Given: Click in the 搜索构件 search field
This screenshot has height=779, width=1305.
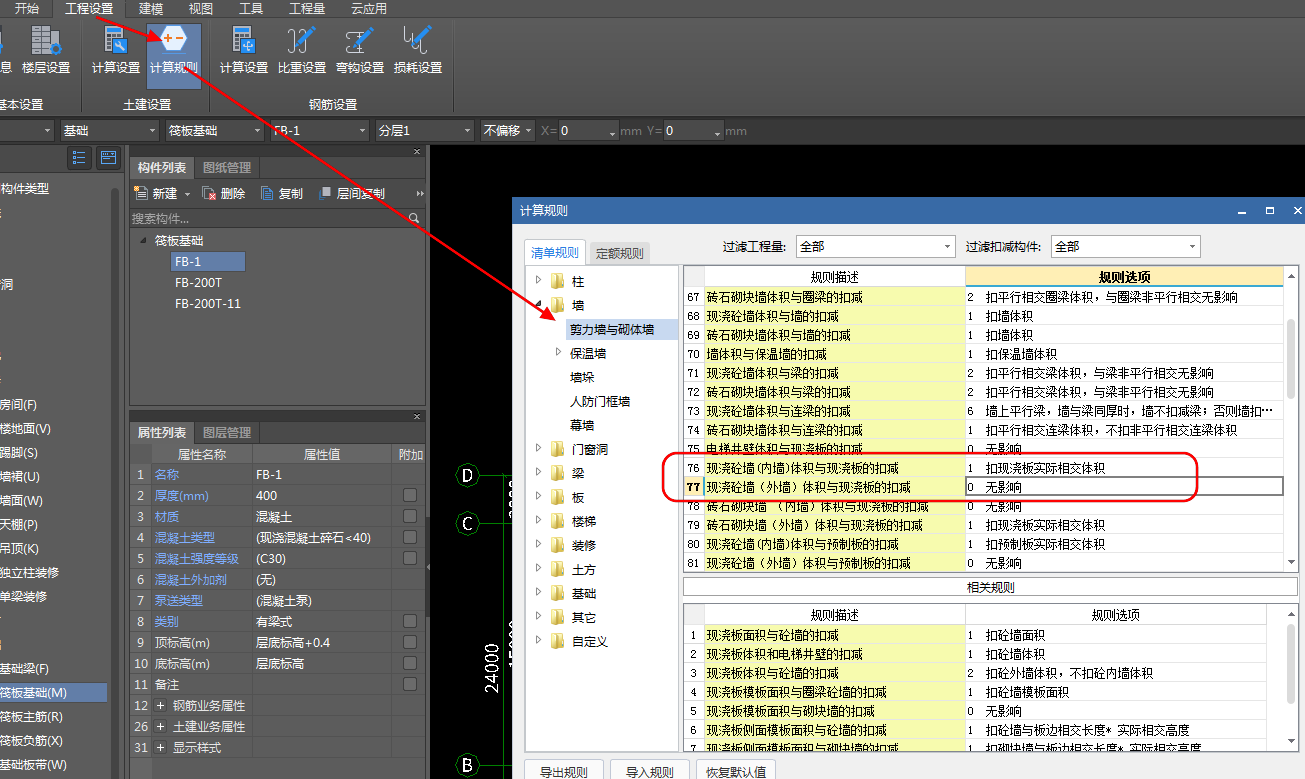Looking at the screenshot, I should point(266,218).
